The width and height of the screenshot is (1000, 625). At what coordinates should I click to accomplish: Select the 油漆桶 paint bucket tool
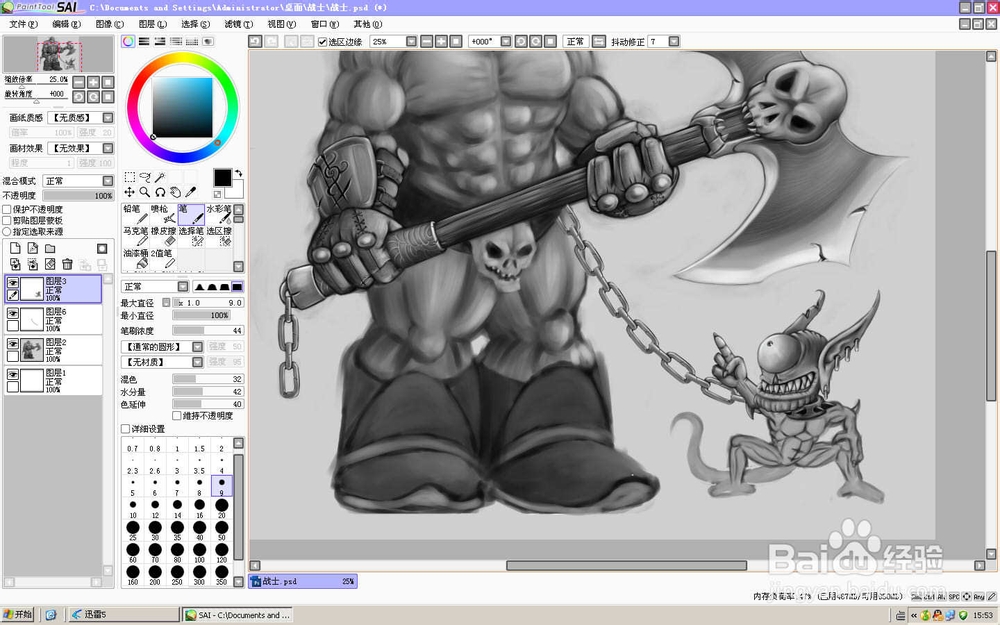coord(135,258)
